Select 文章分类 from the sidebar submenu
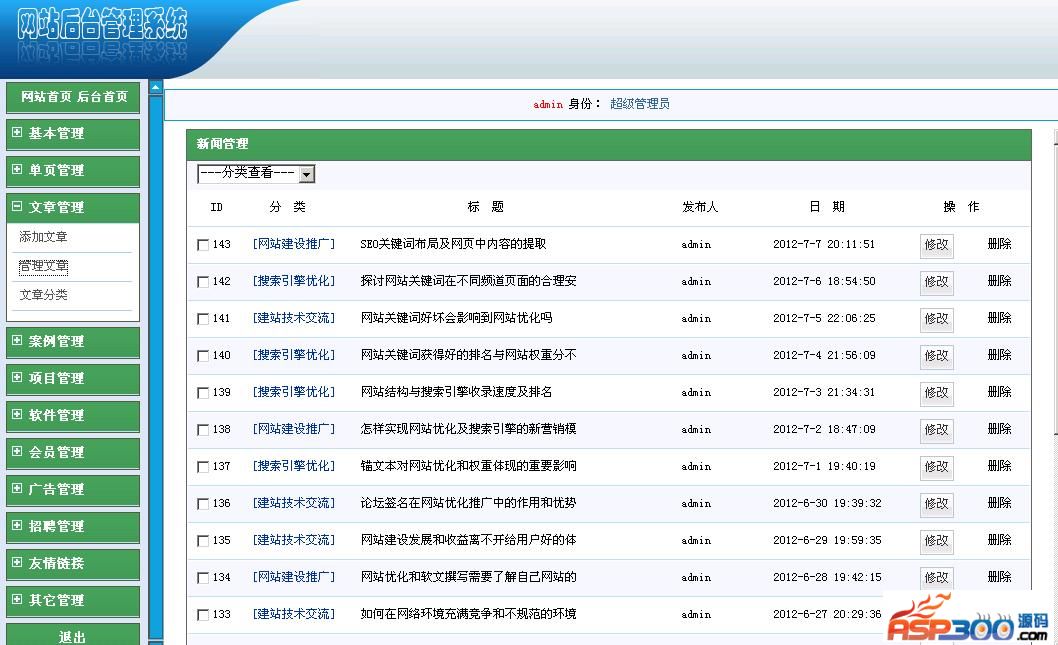This screenshot has height=645, width=1058. click(x=44, y=295)
